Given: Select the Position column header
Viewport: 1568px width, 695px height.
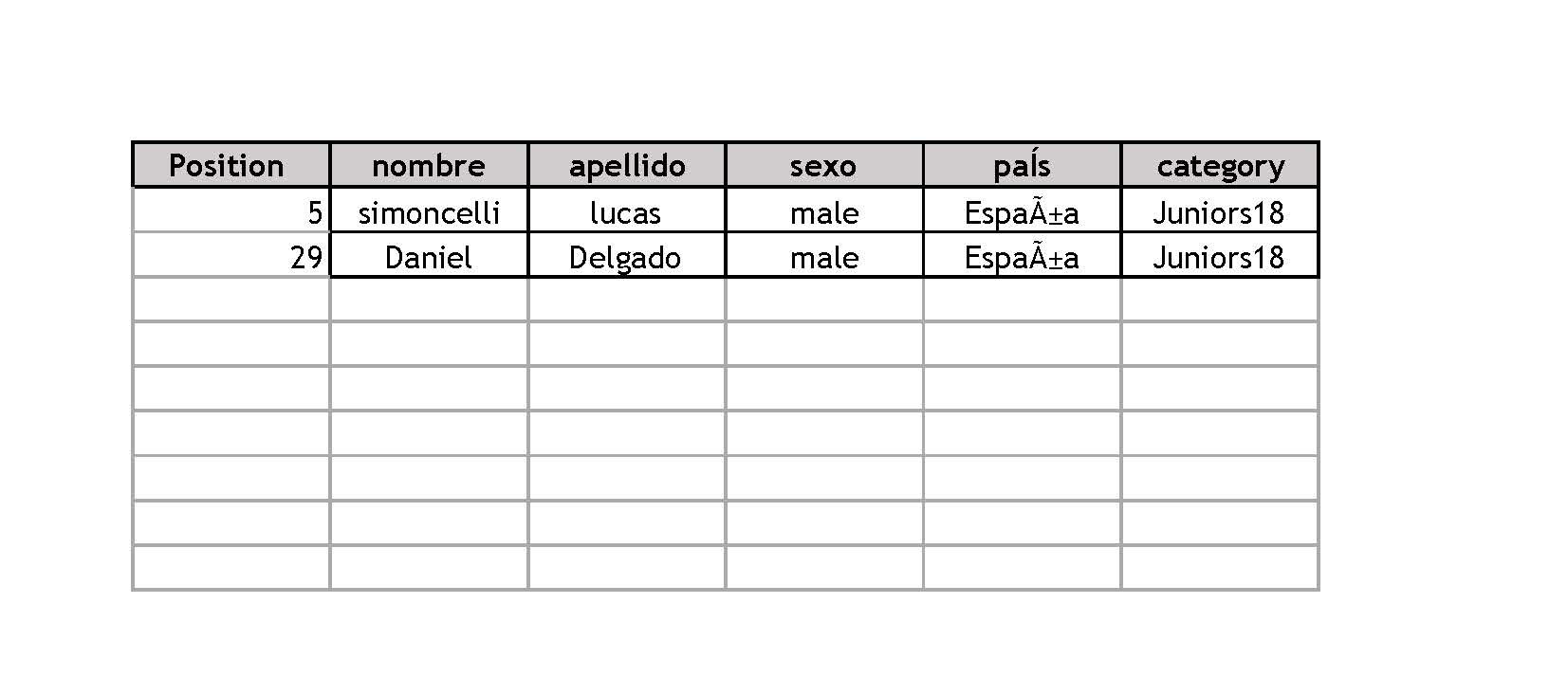Looking at the screenshot, I should coord(231,165).
